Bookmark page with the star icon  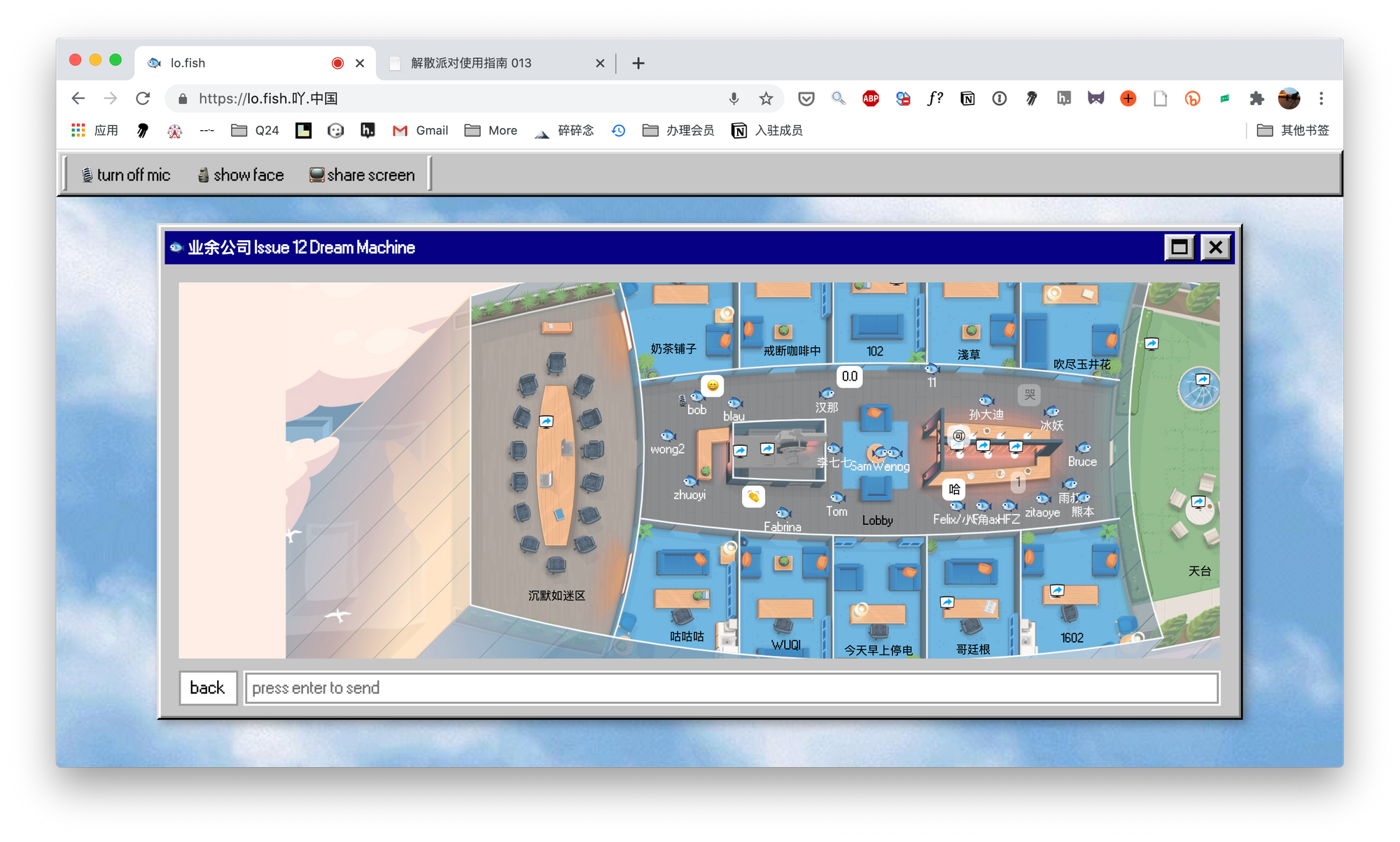pyautogui.click(x=766, y=99)
